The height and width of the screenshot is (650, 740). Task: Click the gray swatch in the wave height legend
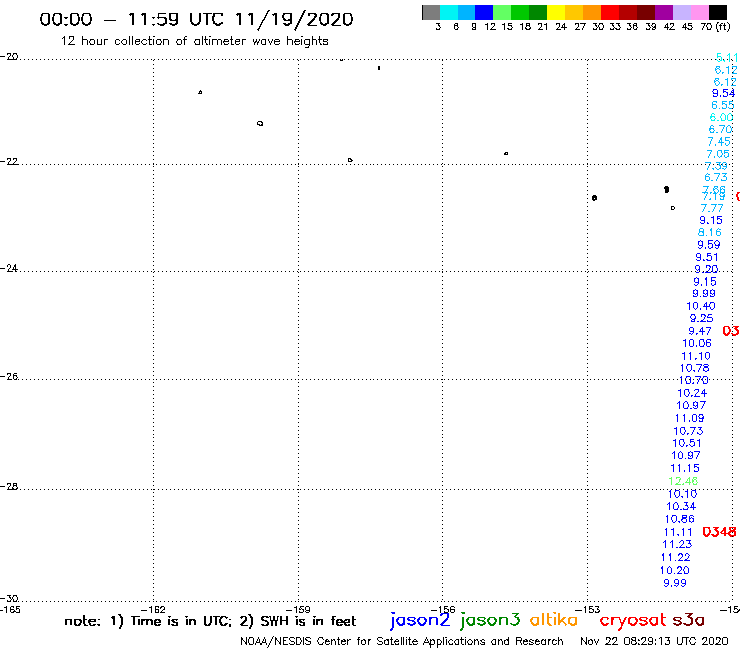tap(431, 12)
